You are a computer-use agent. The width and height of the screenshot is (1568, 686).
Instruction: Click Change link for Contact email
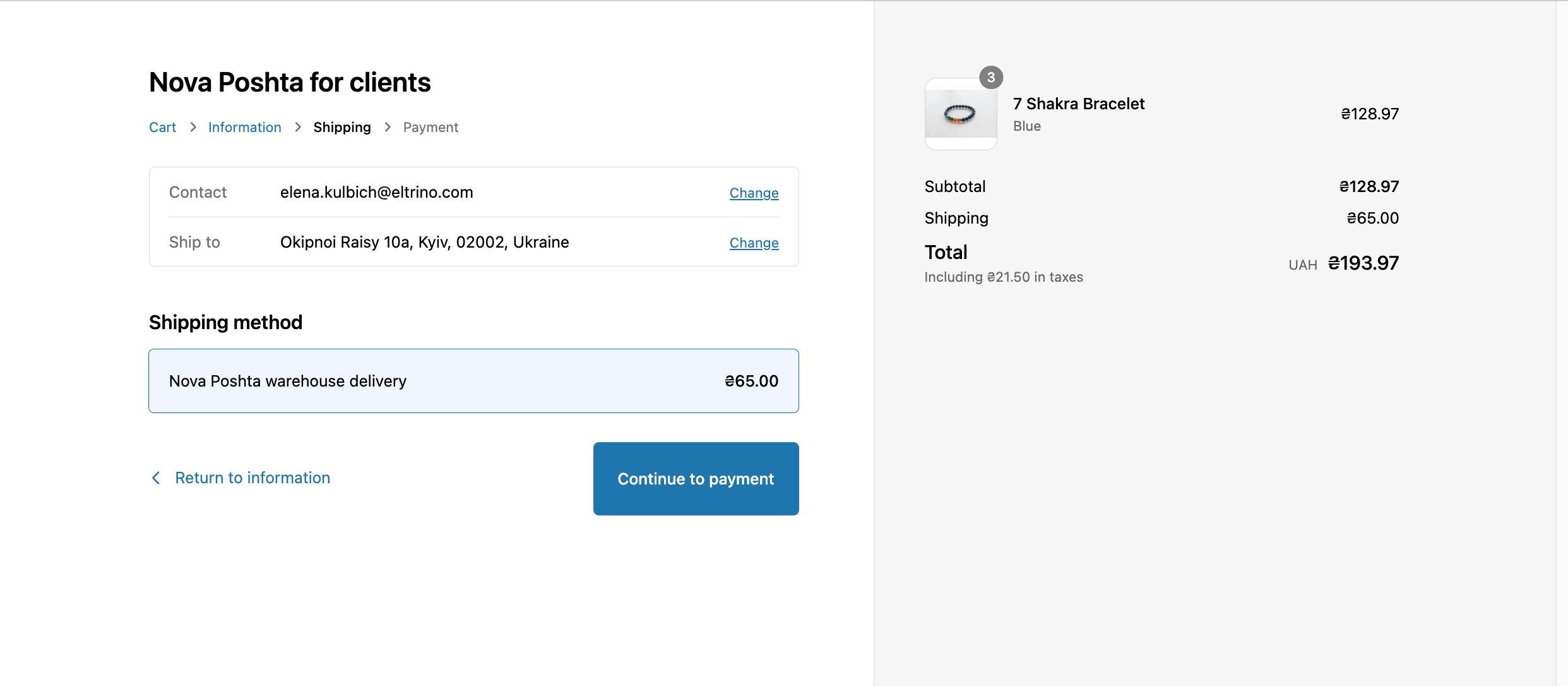click(x=754, y=193)
